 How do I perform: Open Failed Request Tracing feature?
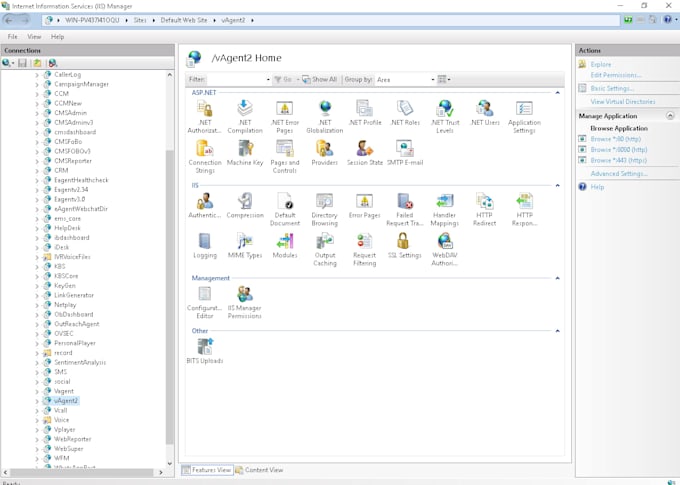click(405, 209)
